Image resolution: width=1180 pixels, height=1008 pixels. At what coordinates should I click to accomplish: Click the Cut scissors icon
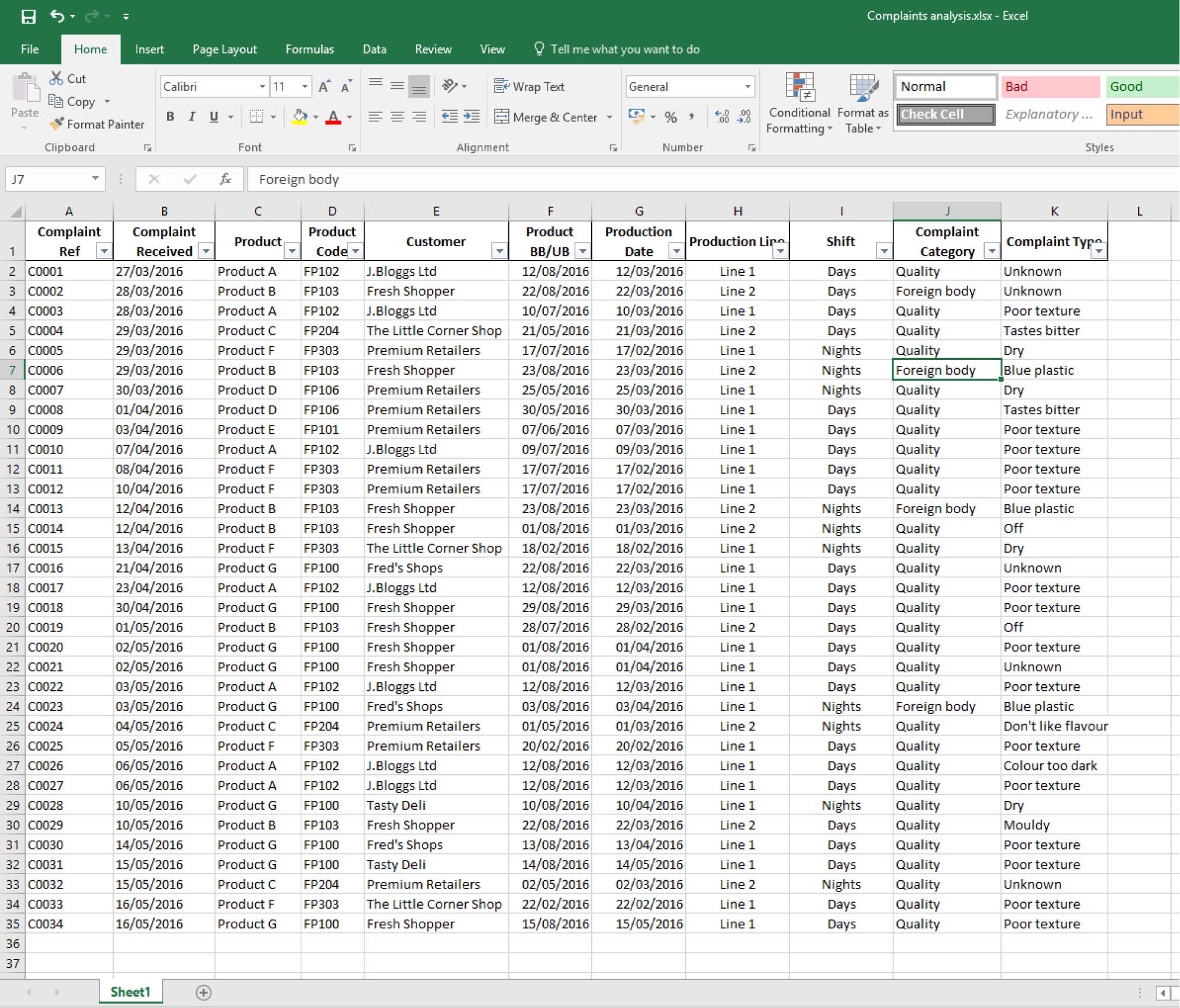[x=56, y=78]
